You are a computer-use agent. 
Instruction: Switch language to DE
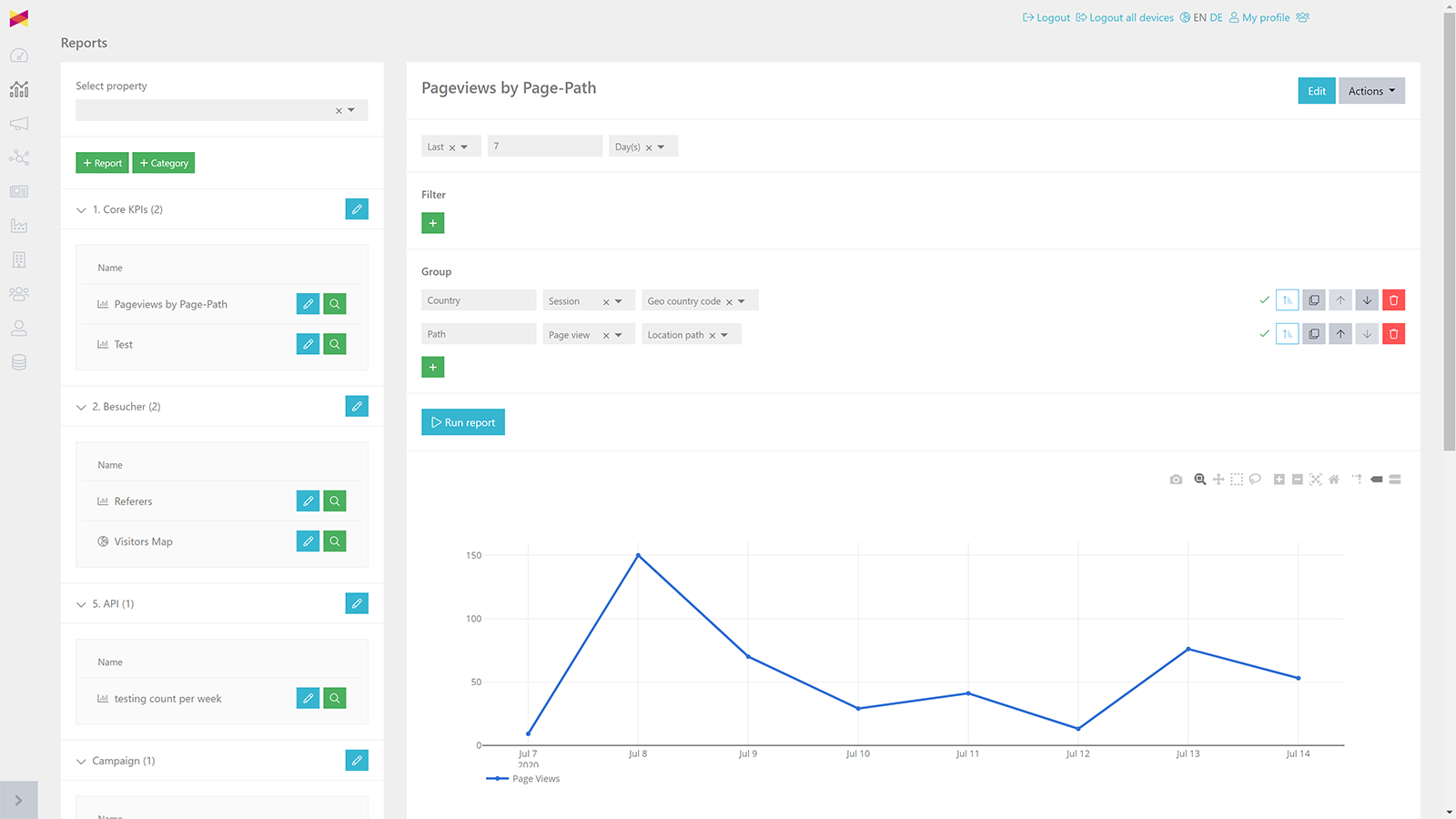click(x=1216, y=17)
